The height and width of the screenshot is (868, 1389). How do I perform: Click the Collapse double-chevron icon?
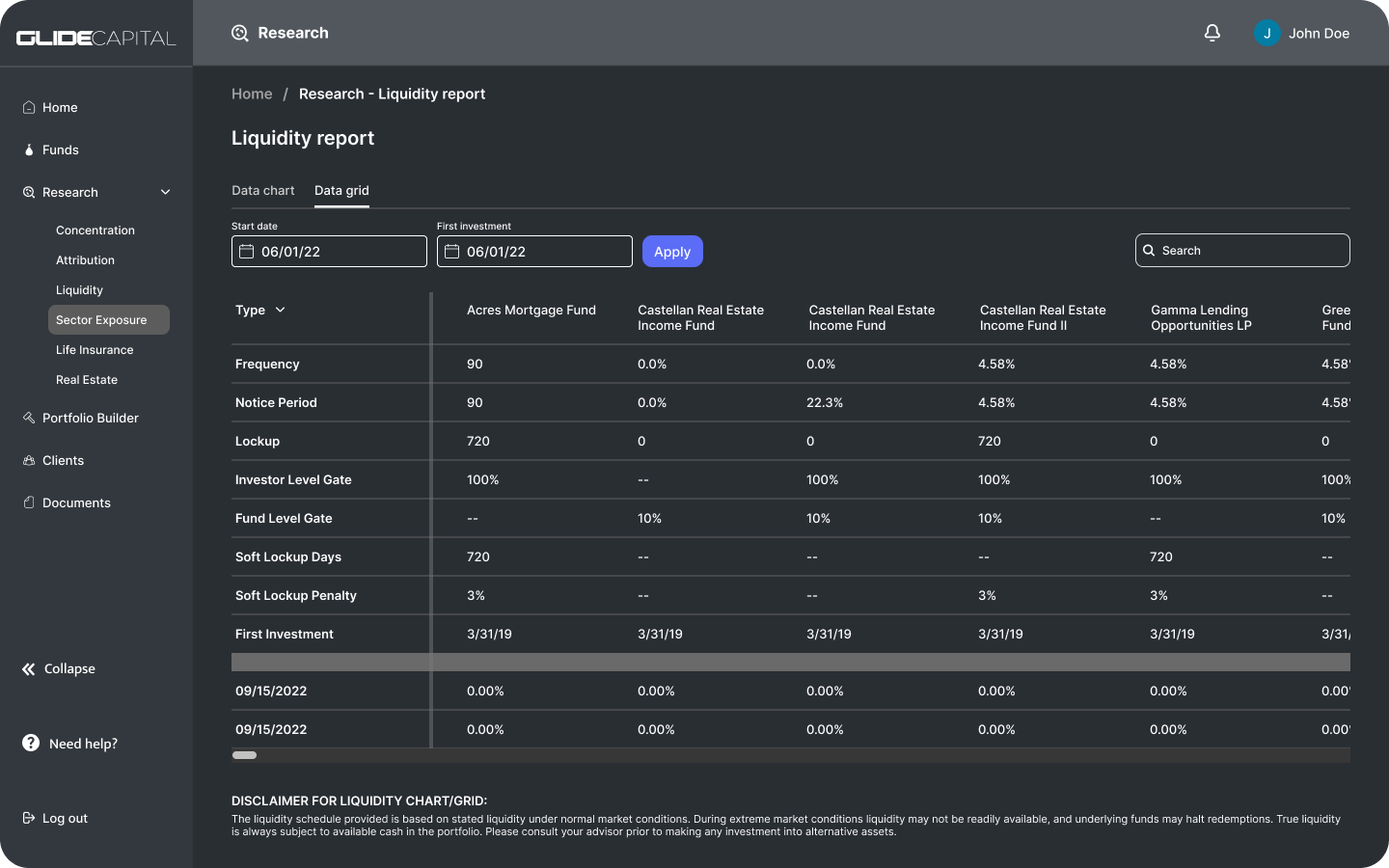coord(29,668)
